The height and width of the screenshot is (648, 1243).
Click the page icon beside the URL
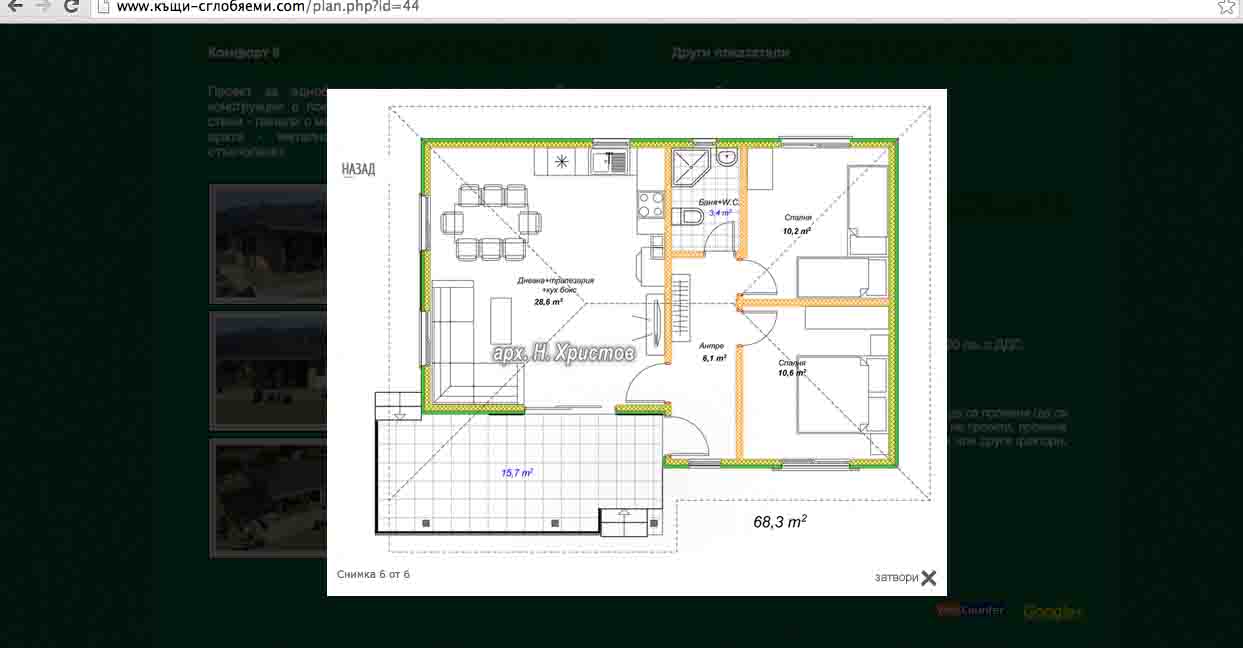[x=102, y=6]
